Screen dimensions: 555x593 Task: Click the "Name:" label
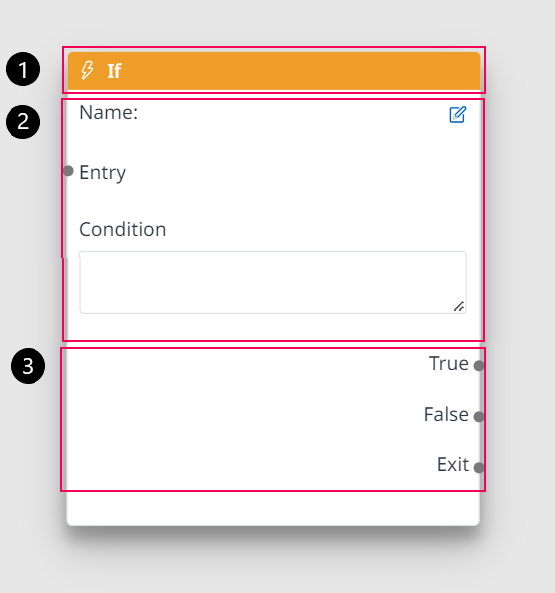click(109, 112)
